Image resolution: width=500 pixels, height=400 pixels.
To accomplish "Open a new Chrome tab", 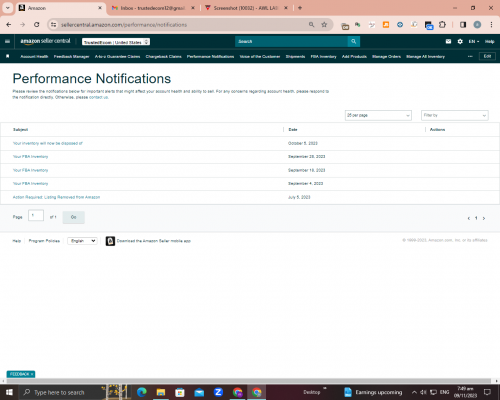I will (x=300, y=8).
